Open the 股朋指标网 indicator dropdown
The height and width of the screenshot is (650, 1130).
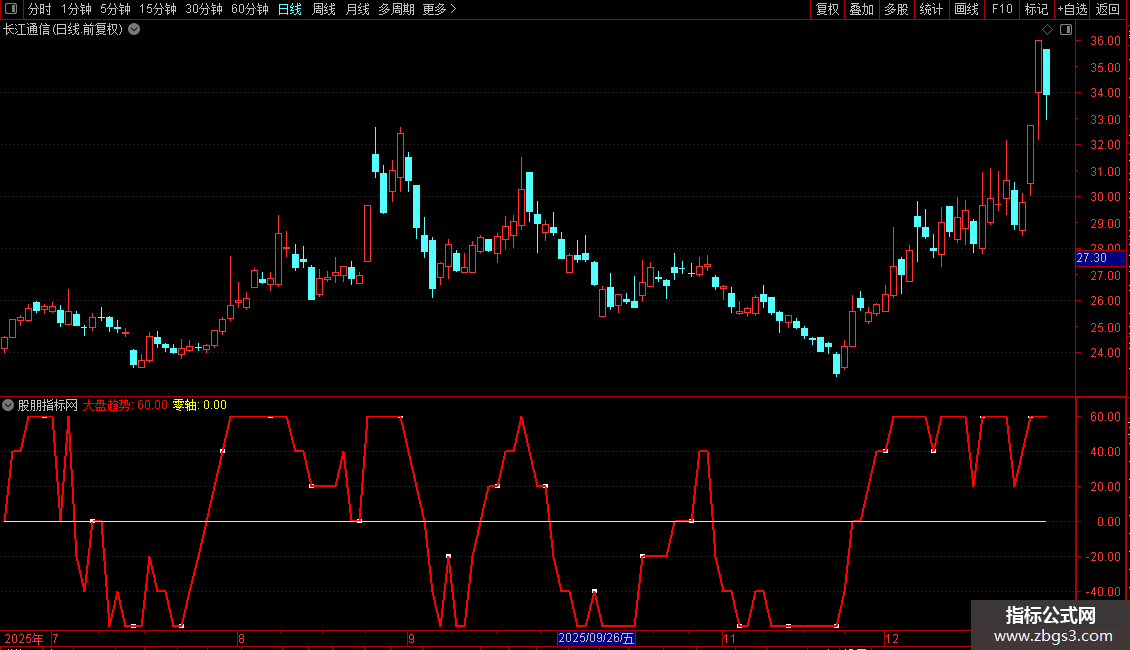(8, 405)
